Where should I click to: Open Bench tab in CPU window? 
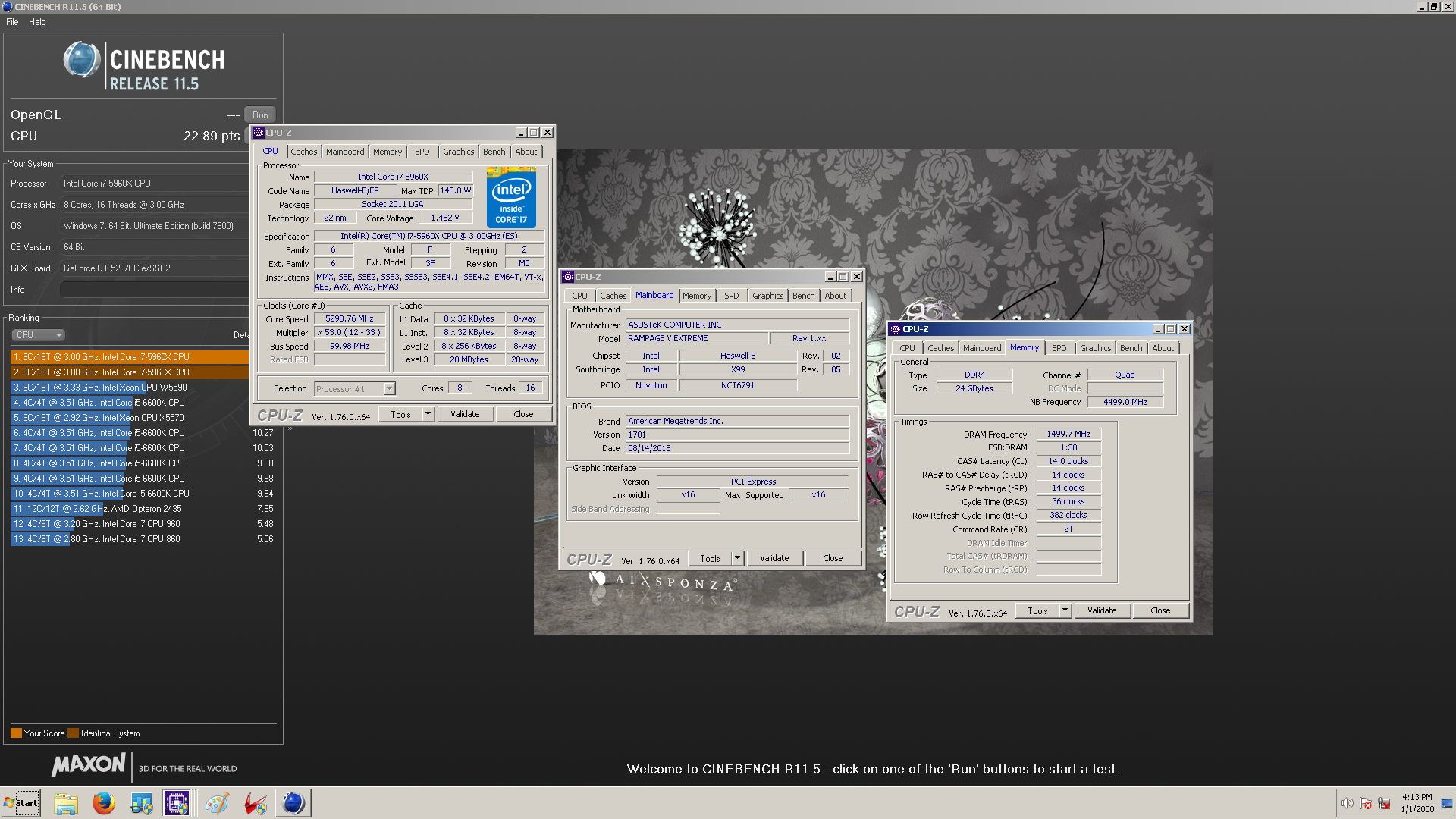(494, 152)
